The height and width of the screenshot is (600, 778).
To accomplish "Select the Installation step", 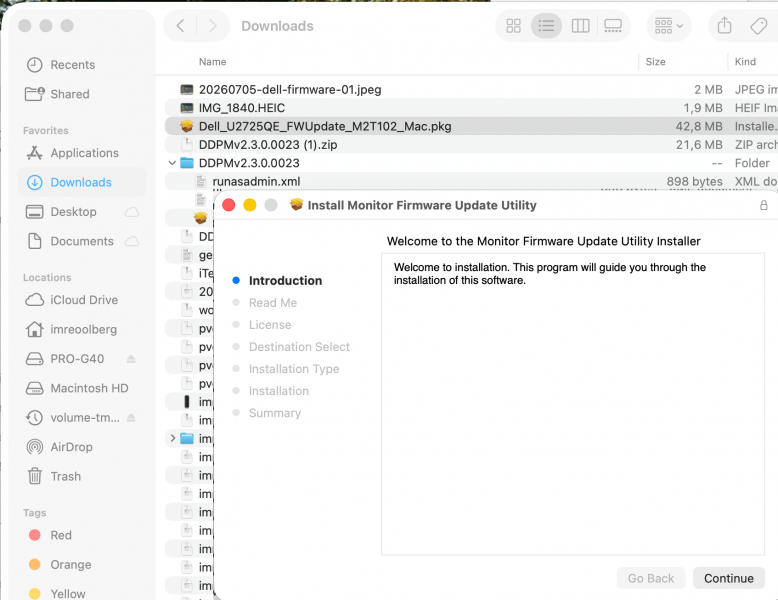I will [278, 391].
